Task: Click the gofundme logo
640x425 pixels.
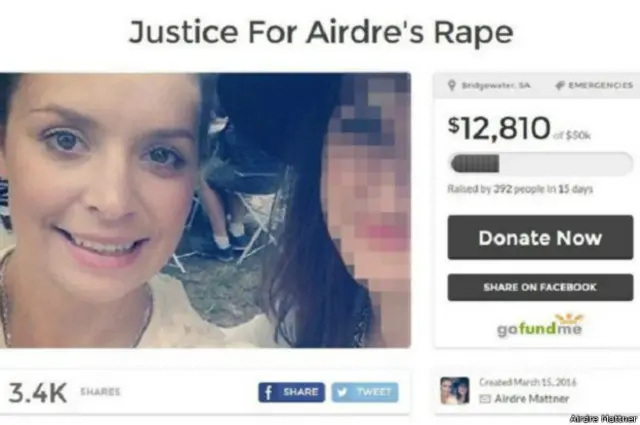Action: (x=540, y=325)
